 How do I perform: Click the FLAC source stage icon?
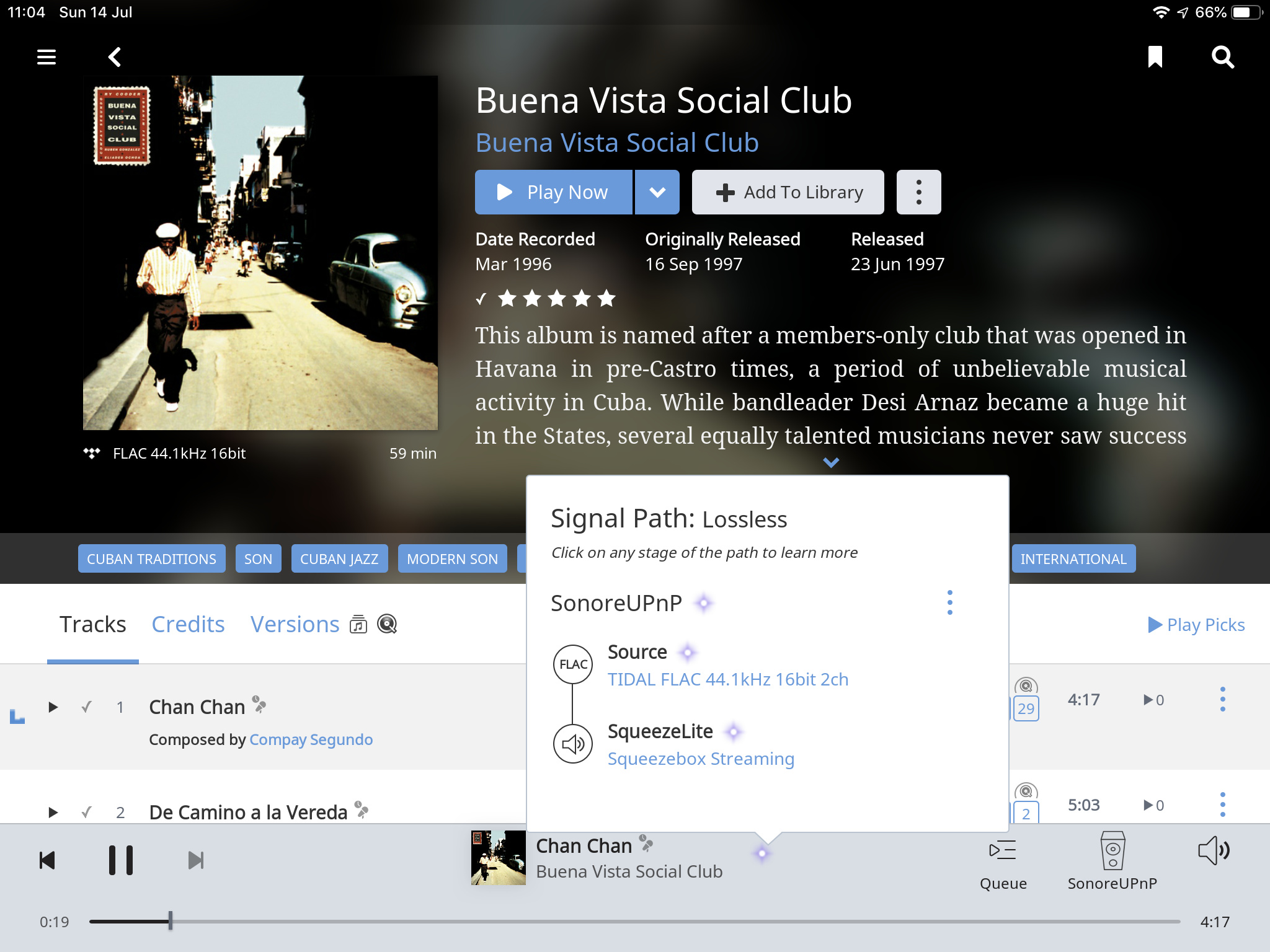(573, 664)
